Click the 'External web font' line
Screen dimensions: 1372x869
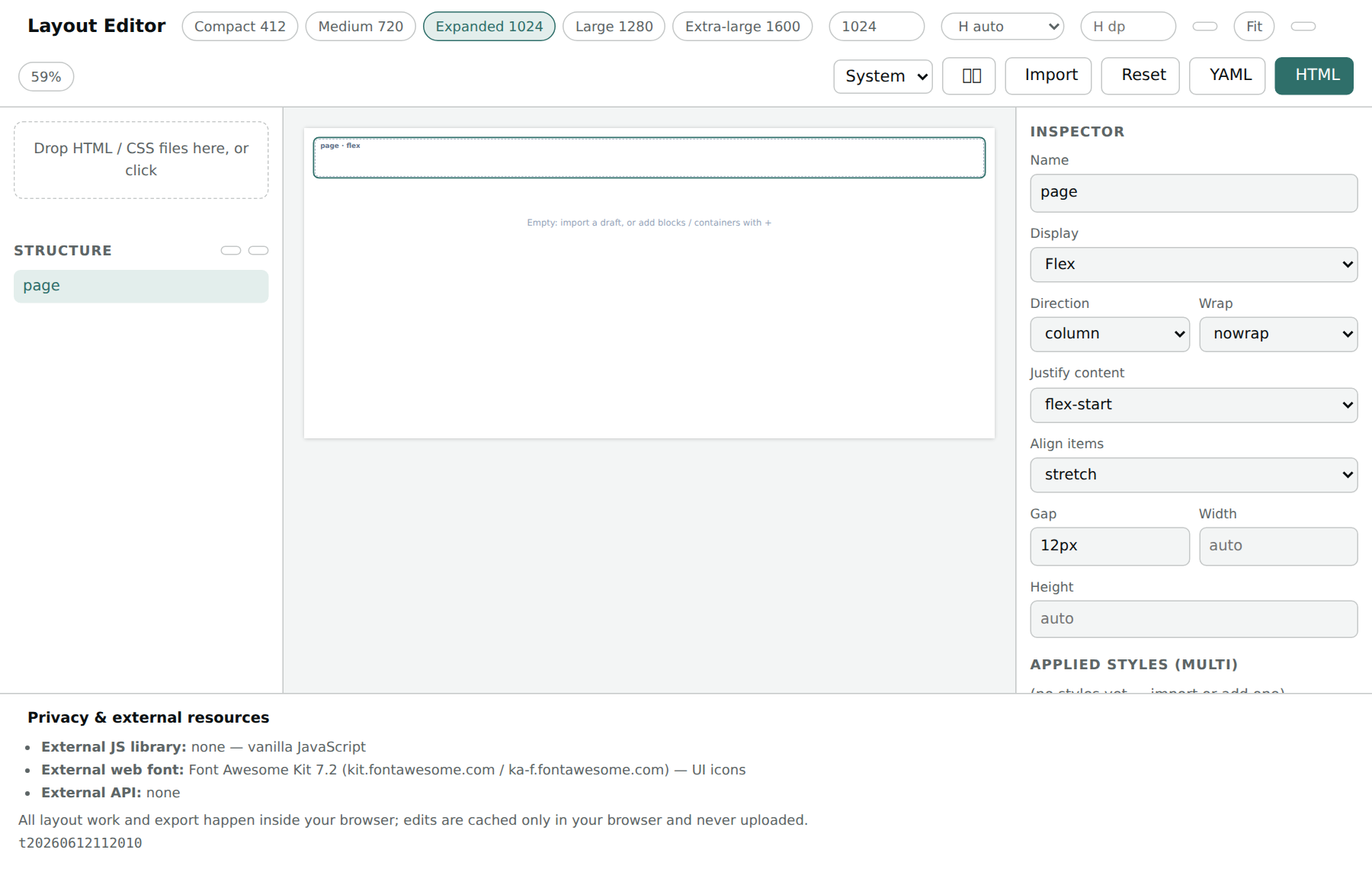tap(393, 770)
